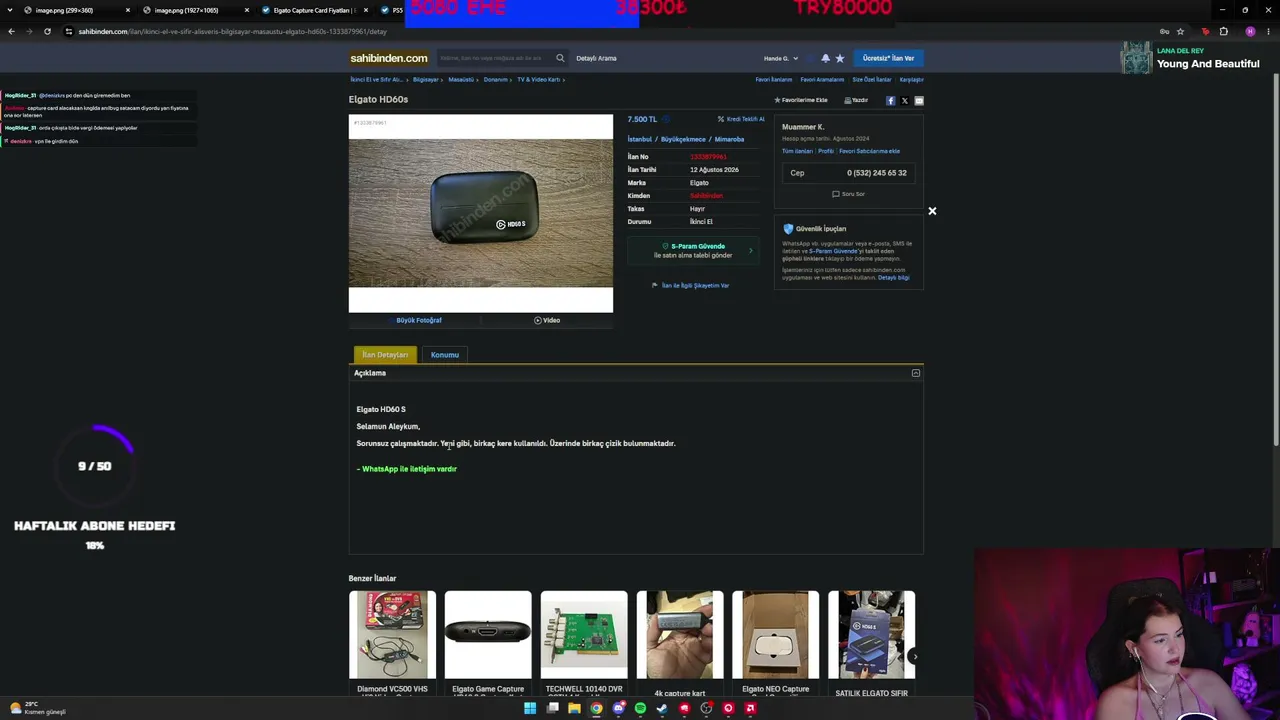Open Donanım breadcrumb link

496,79
